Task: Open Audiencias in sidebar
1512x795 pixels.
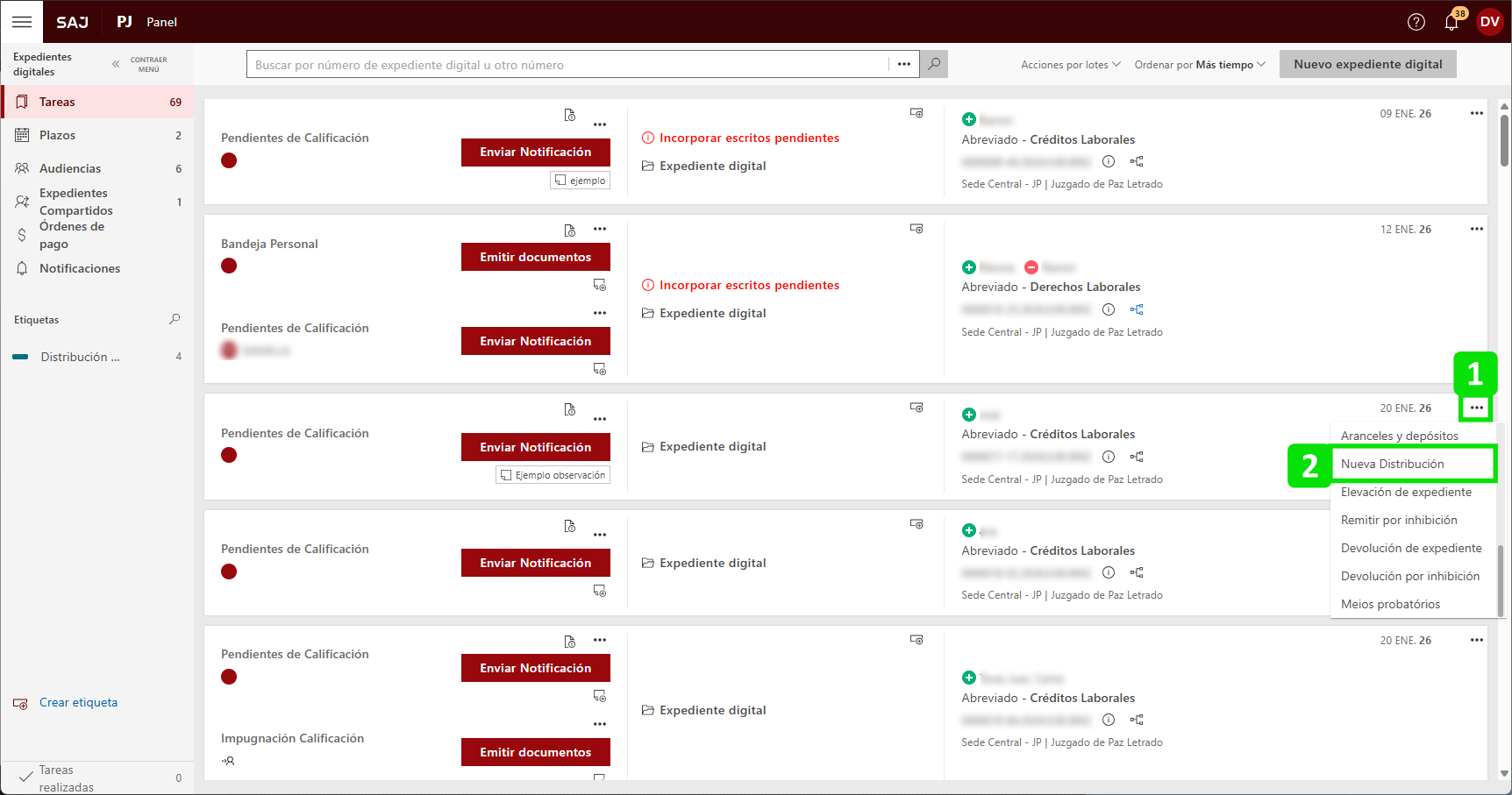Action: 70,168
